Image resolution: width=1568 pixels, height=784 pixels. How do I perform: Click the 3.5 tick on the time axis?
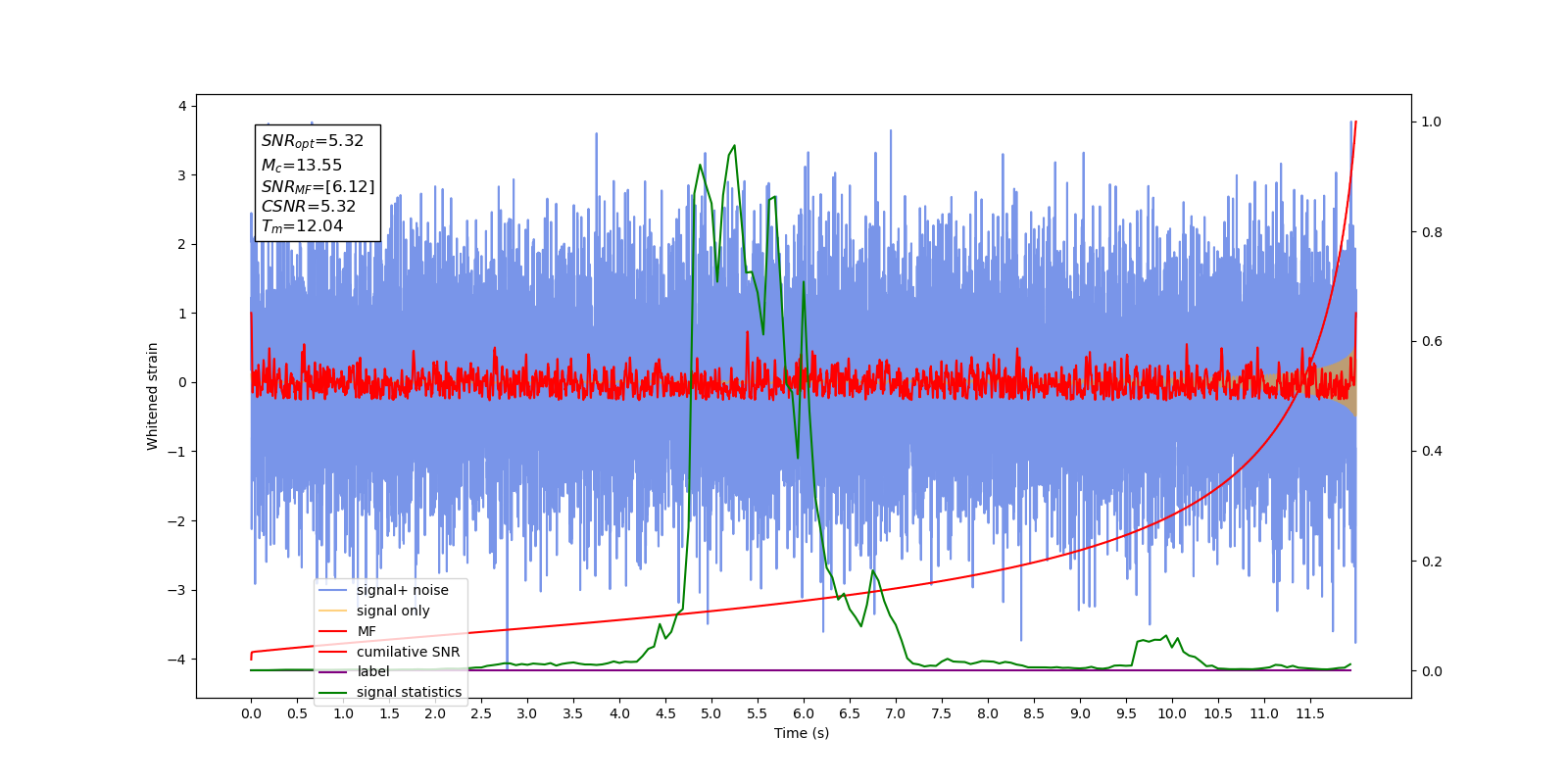[573, 713]
